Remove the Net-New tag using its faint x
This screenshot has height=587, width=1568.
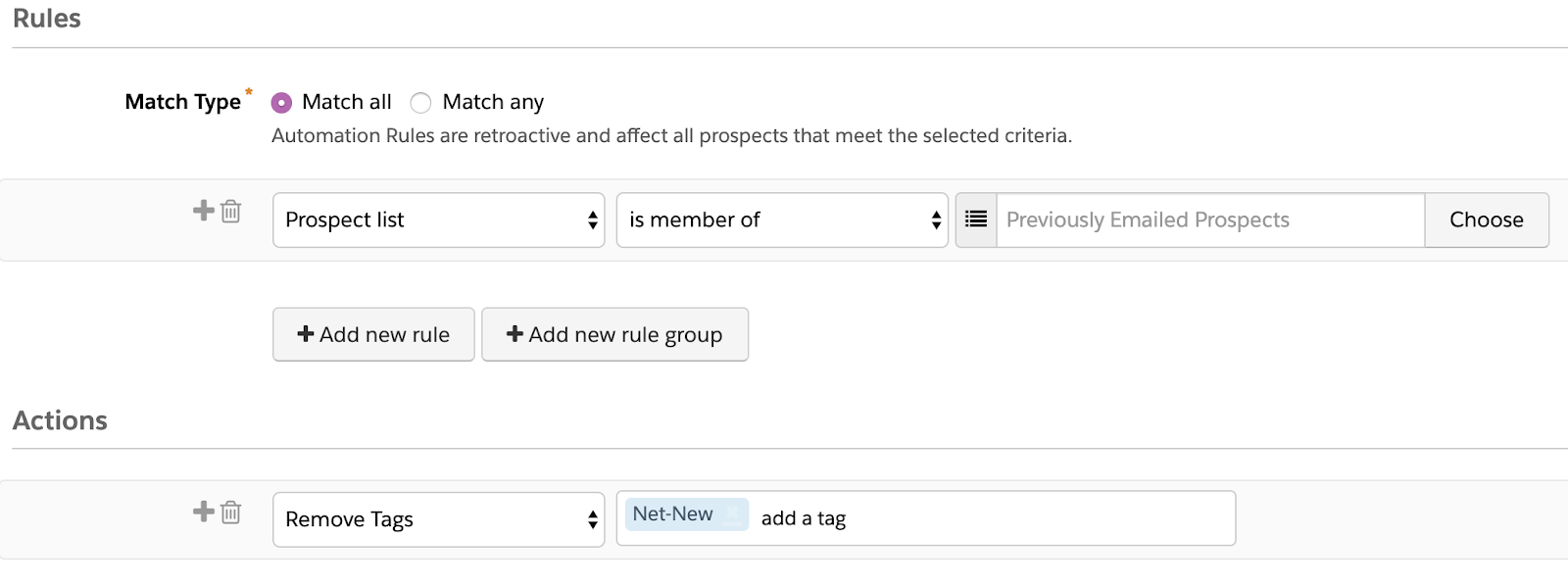732,514
